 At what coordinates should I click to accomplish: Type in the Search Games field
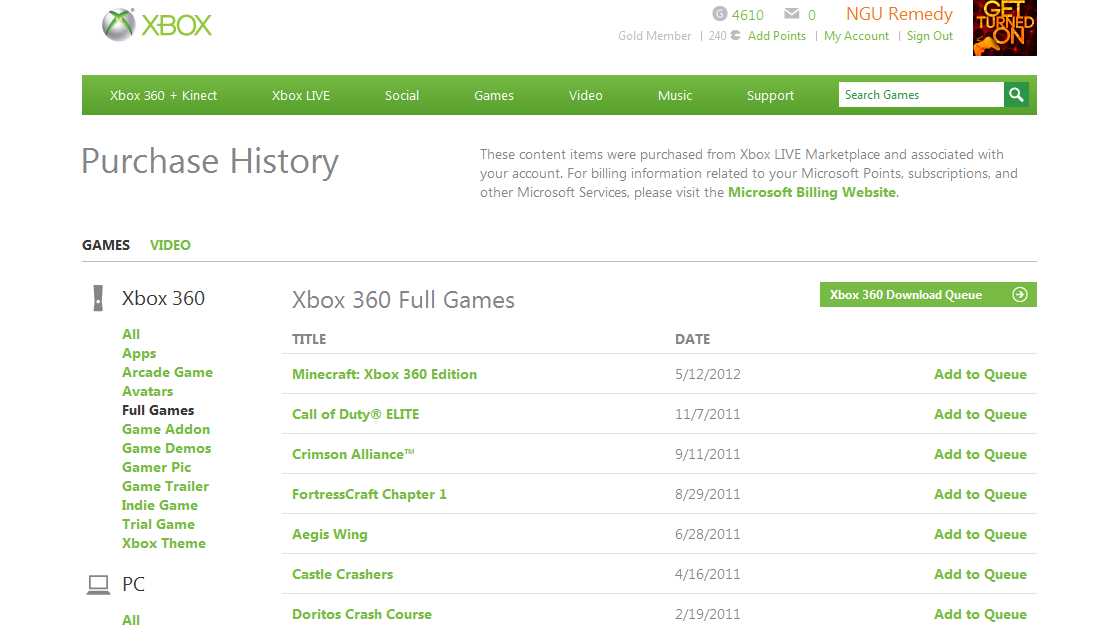pyautogui.click(x=920, y=95)
